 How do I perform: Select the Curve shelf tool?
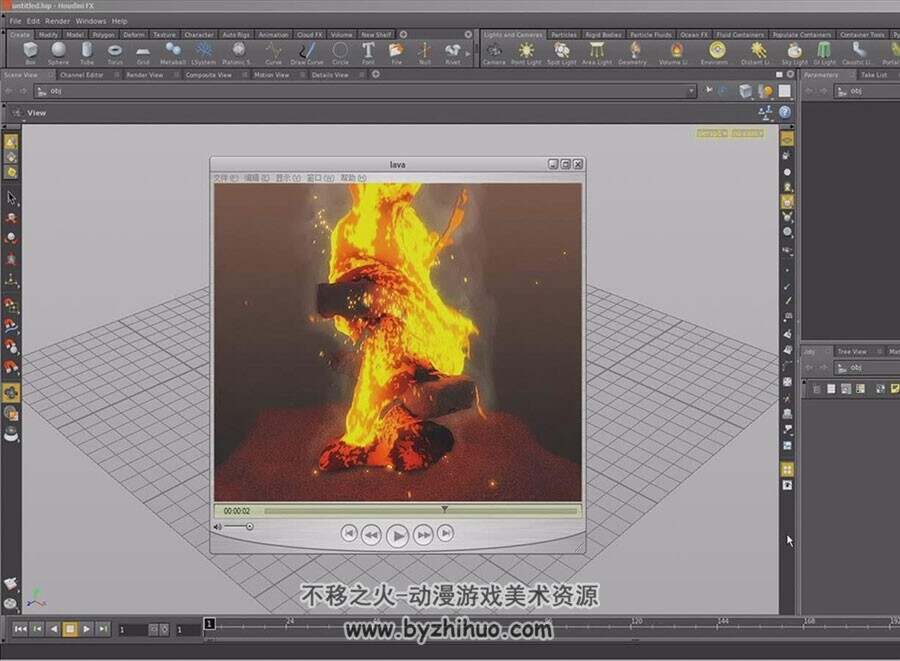[273, 53]
